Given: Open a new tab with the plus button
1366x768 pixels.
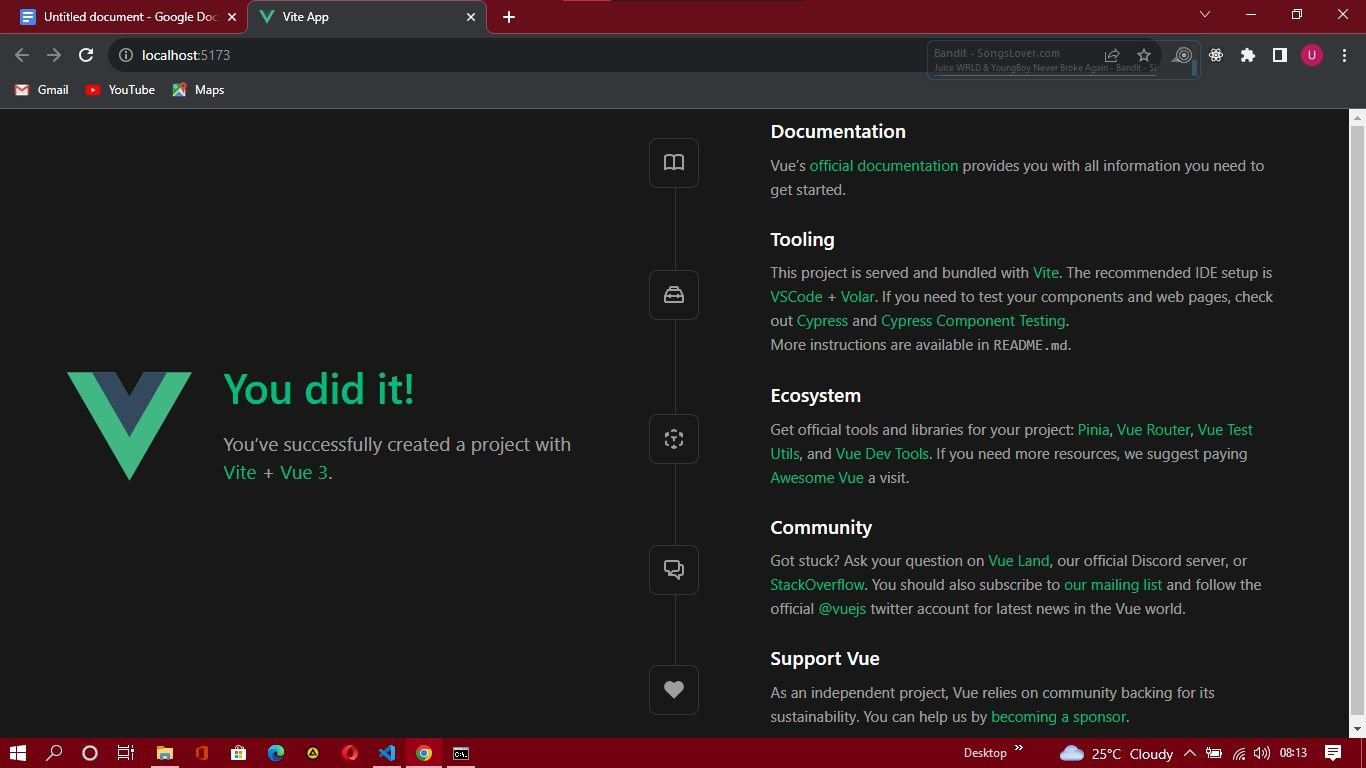Looking at the screenshot, I should tap(509, 17).
